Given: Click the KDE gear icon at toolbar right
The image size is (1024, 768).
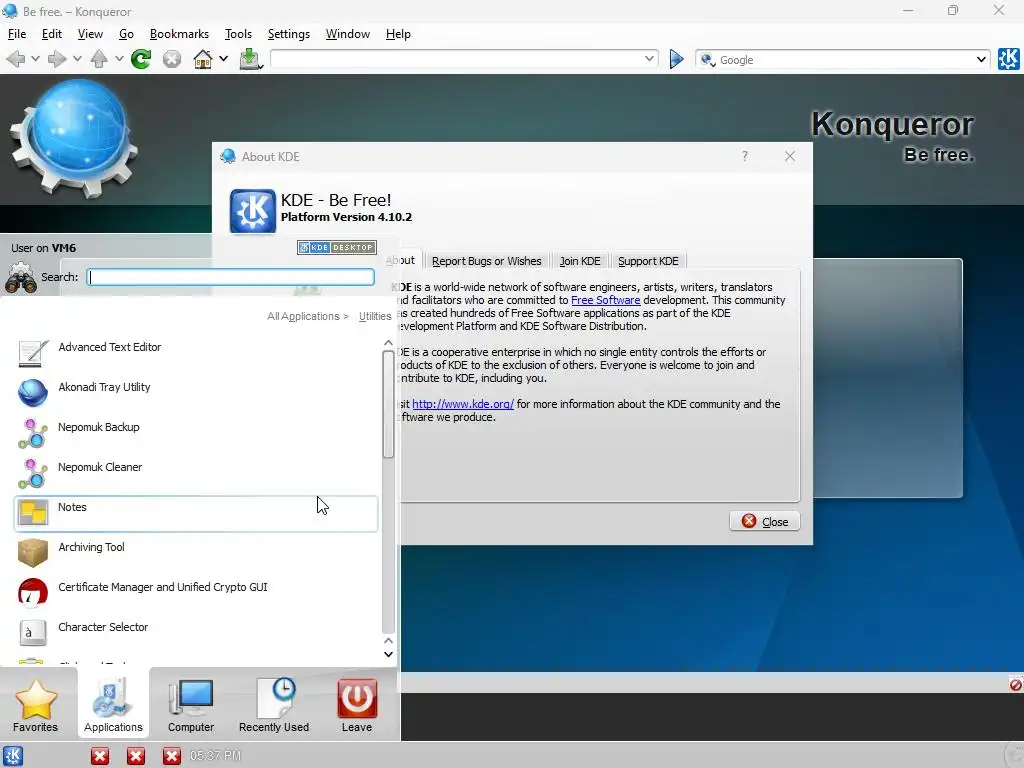Looking at the screenshot, I should point(1008,59).
